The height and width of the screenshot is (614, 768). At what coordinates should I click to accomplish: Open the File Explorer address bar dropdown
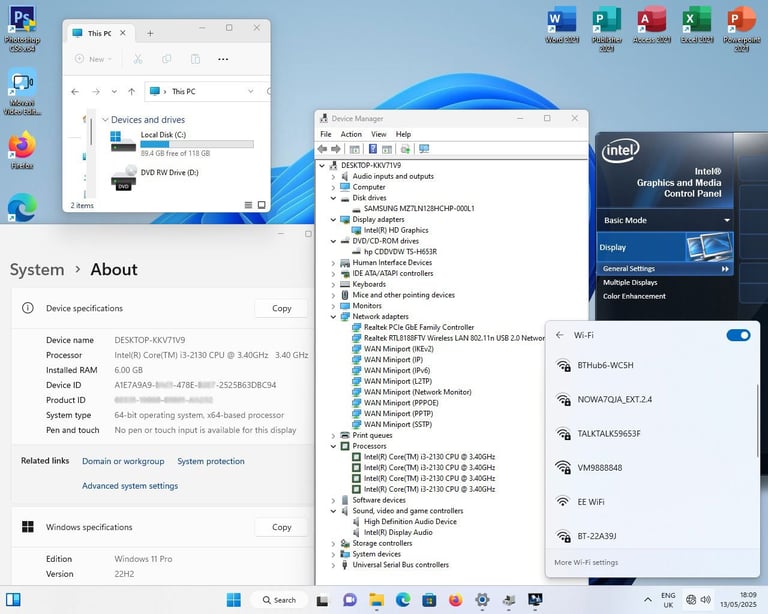tap(251, 92)
